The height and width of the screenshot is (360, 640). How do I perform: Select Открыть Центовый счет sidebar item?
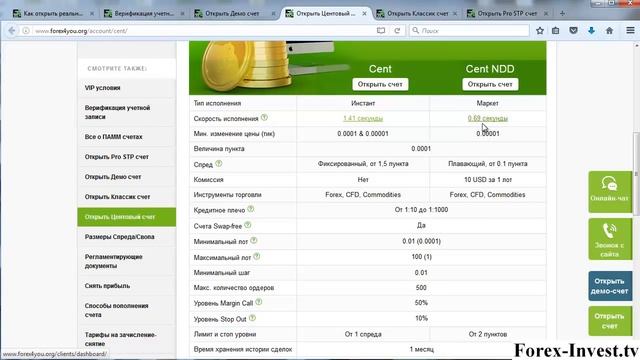click(127, 217)
